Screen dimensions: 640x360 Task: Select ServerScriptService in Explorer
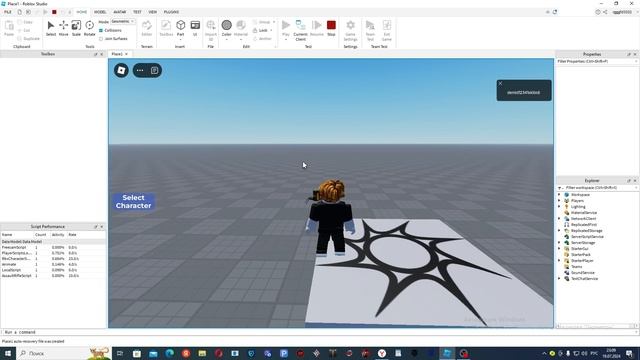coord(587,237)
